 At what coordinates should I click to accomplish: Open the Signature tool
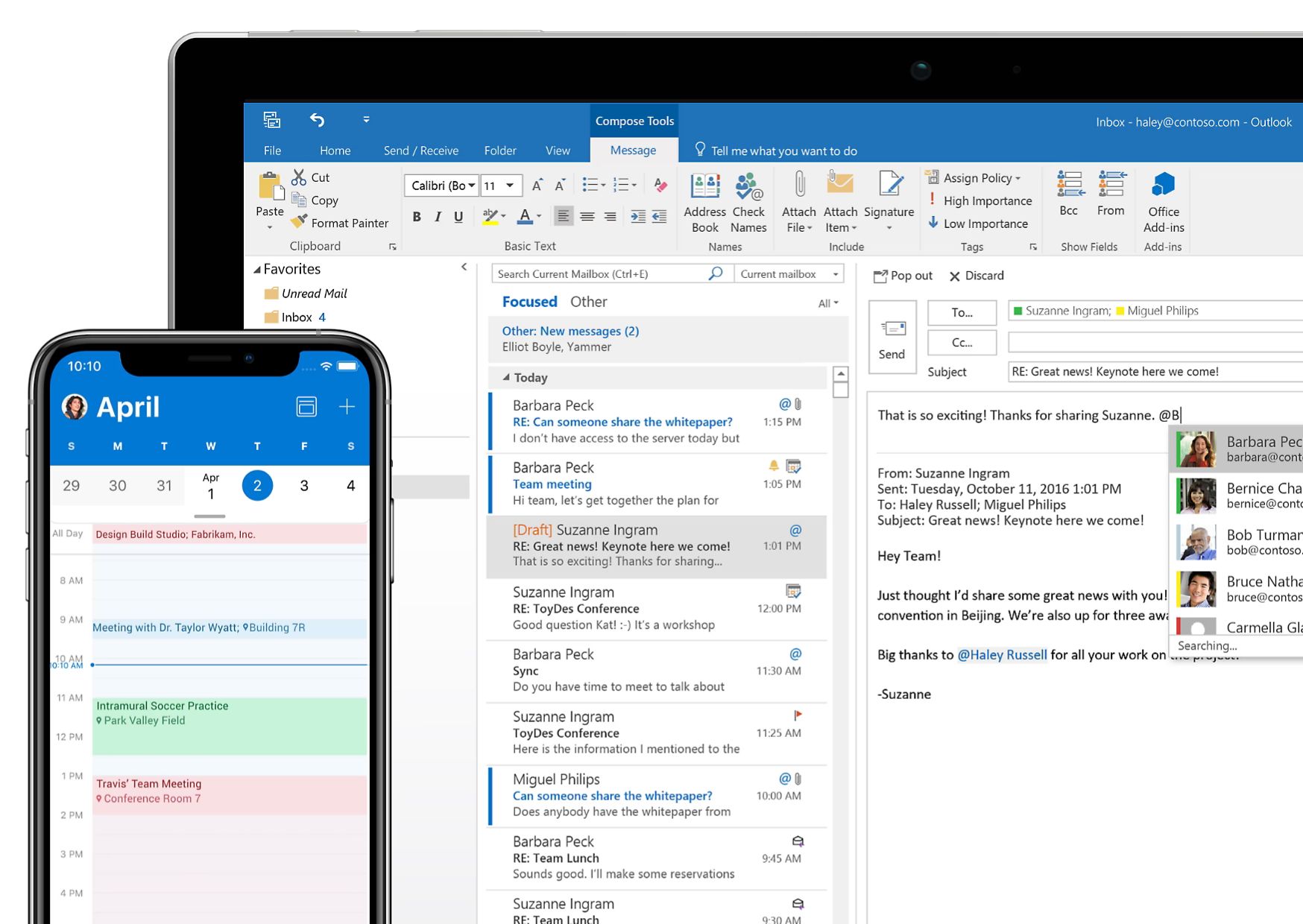pyautogui.click(x=889, y=201)
